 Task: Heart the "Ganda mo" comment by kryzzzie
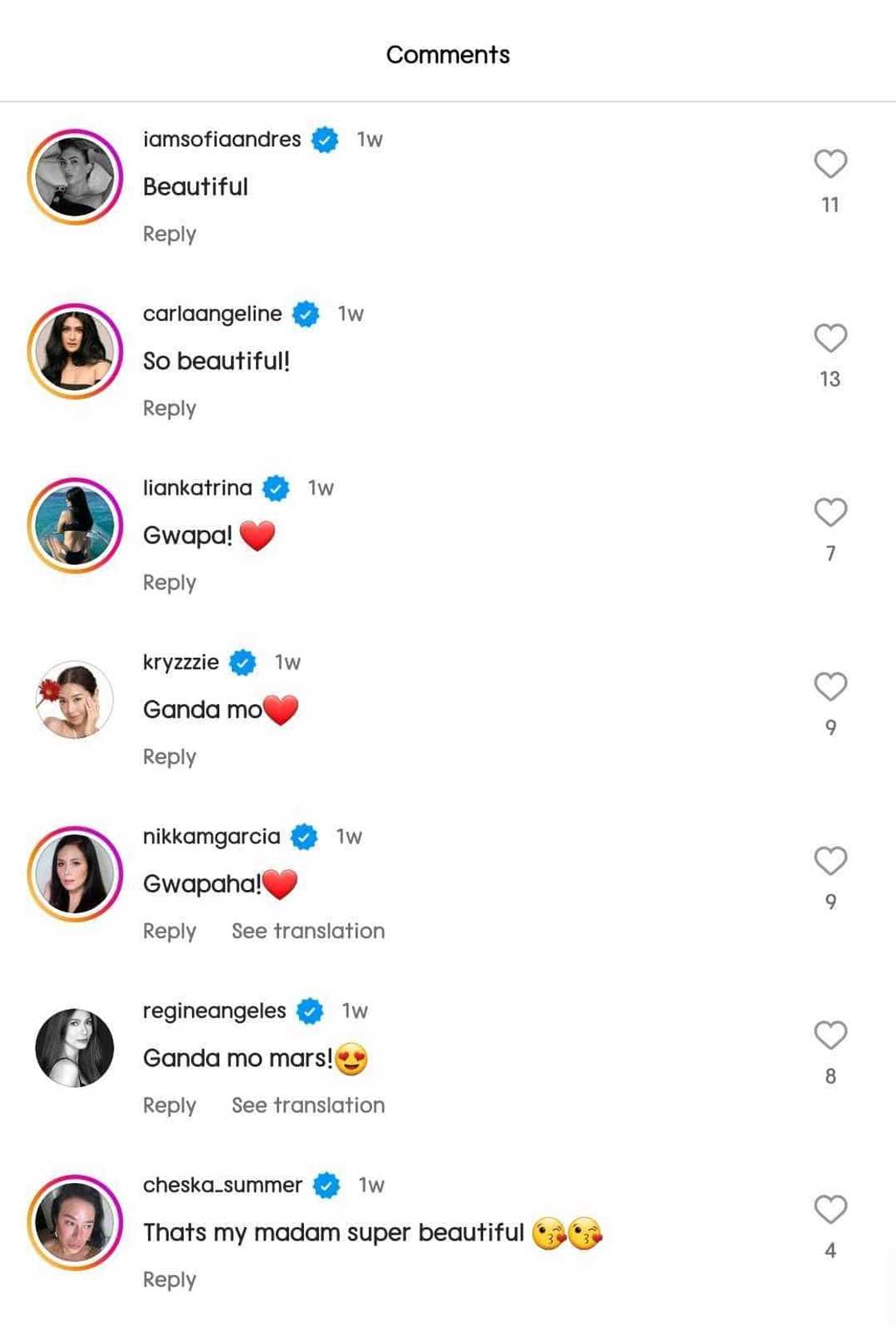[830, 687]
